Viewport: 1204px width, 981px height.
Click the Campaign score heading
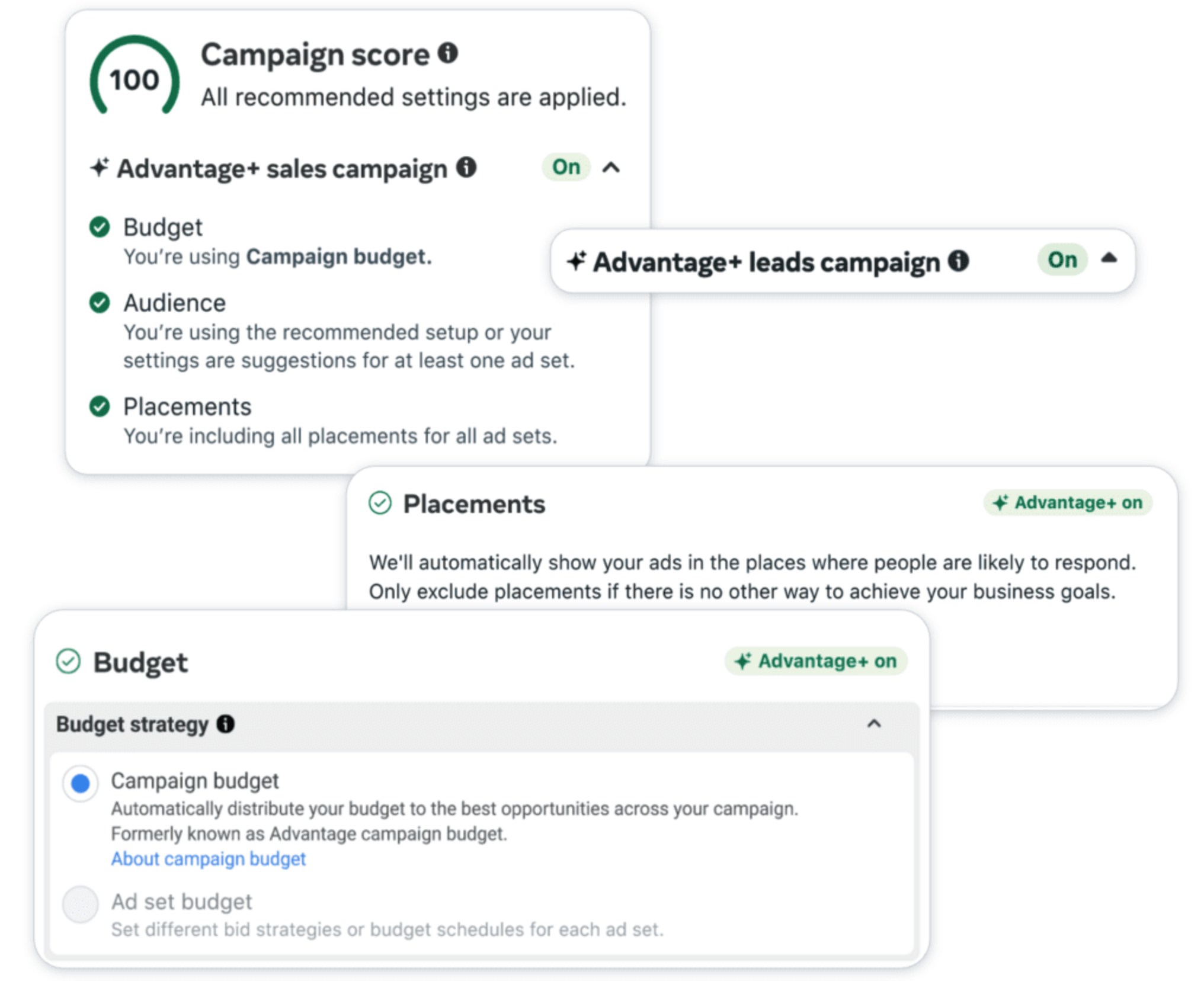[315, 55]
